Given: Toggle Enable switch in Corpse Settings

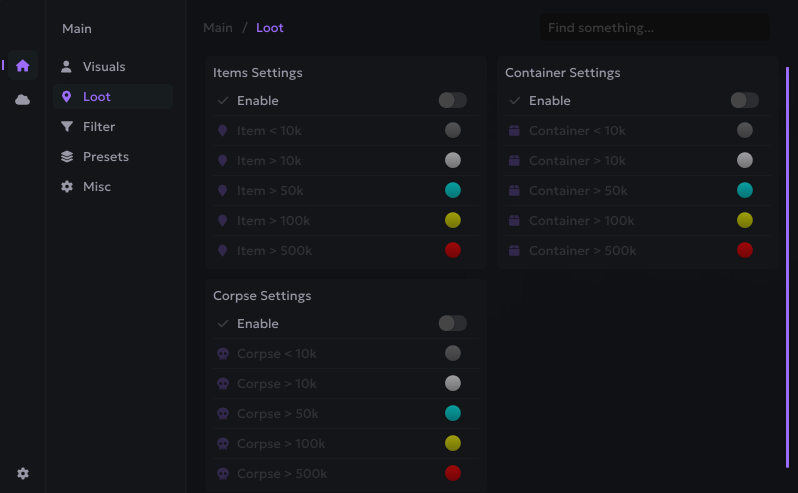Looking at the screenshot, I should tap(452, 324).
